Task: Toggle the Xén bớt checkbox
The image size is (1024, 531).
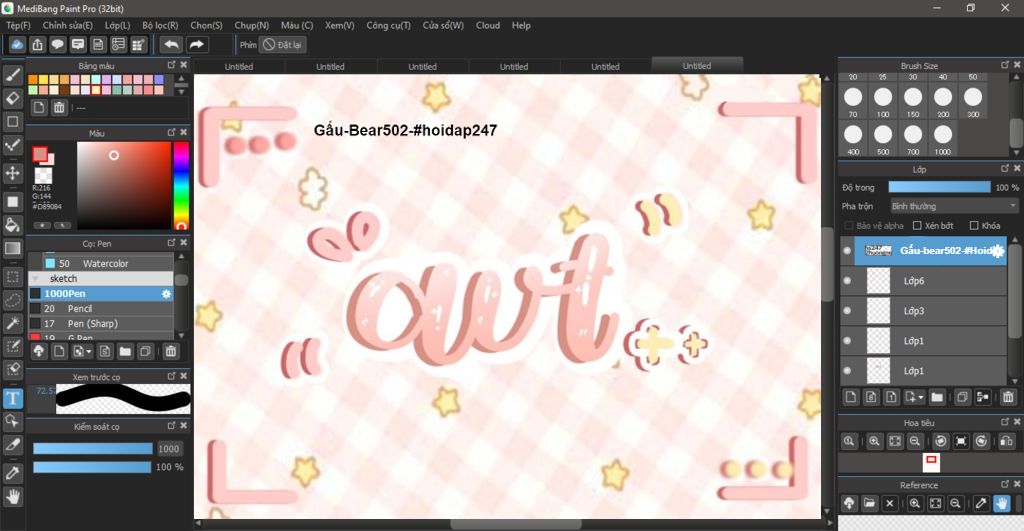Action: click(x=917, y=225)
